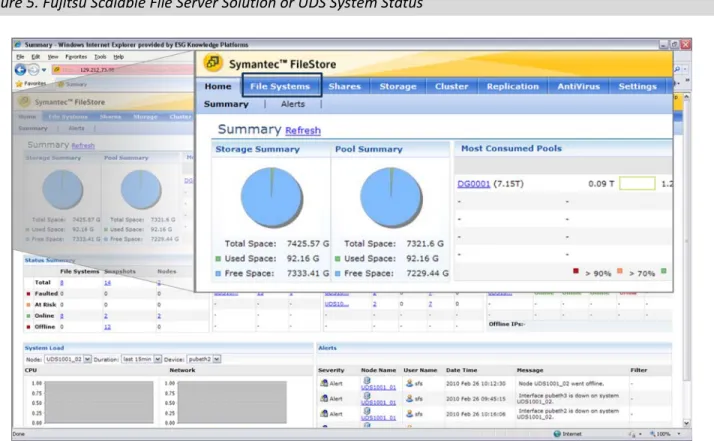Image resolution: width=714 pixels, height=441 pixels.
Task: Click the red > 90% legend swatch
Action: (x=576, y=271)
